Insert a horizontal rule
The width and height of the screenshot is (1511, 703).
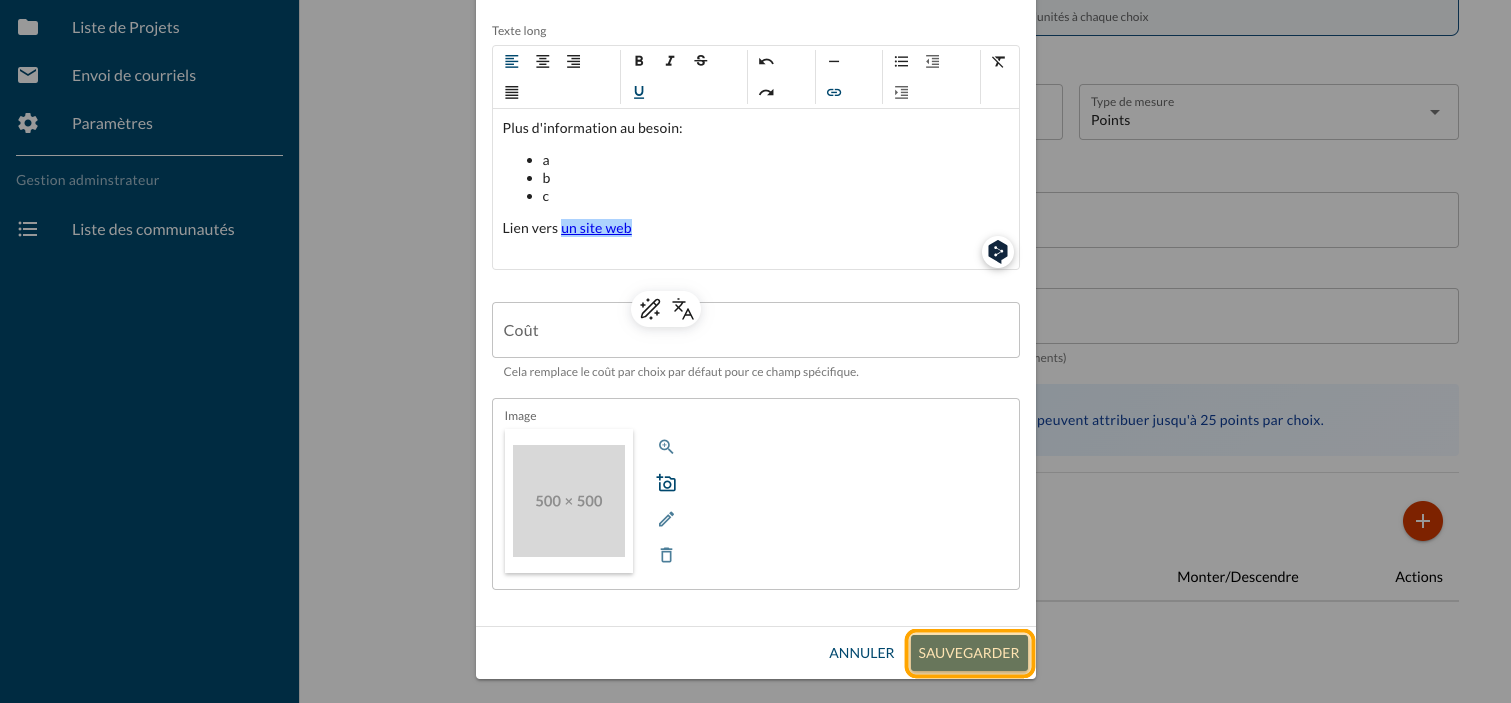[x=834, y=61]
